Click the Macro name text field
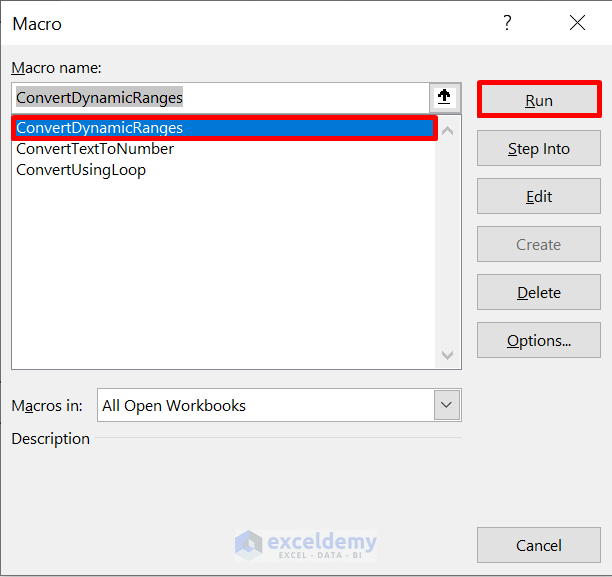This screenshot has height=577, width=612. click(x=220, y=98)
